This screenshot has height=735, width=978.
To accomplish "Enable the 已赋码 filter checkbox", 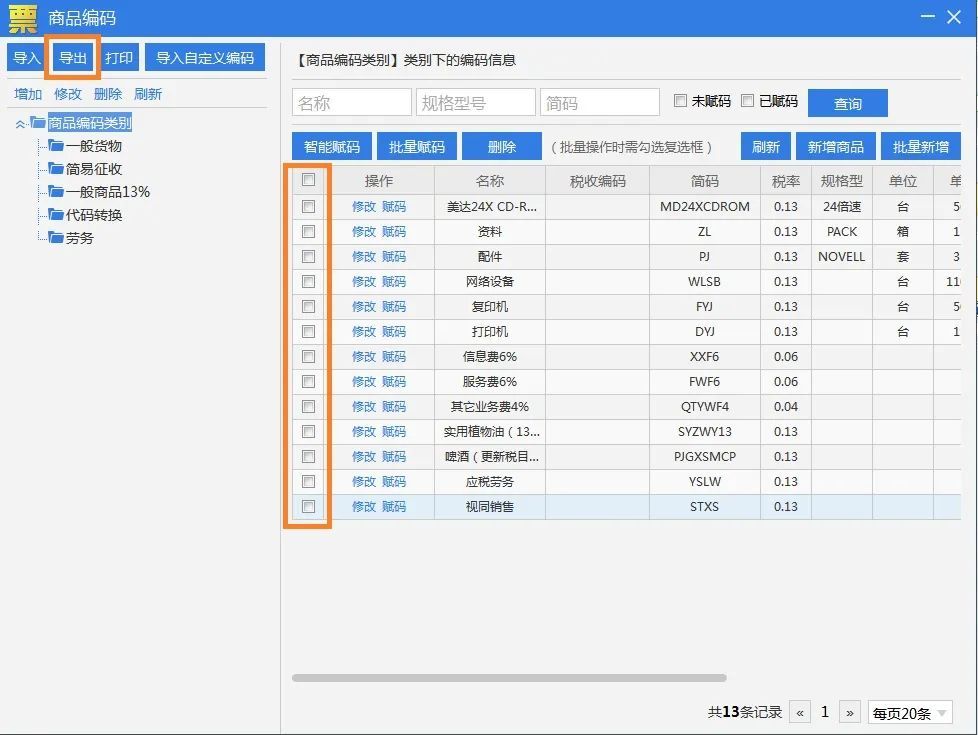I will pyautogui.click(x=748, y=101).
